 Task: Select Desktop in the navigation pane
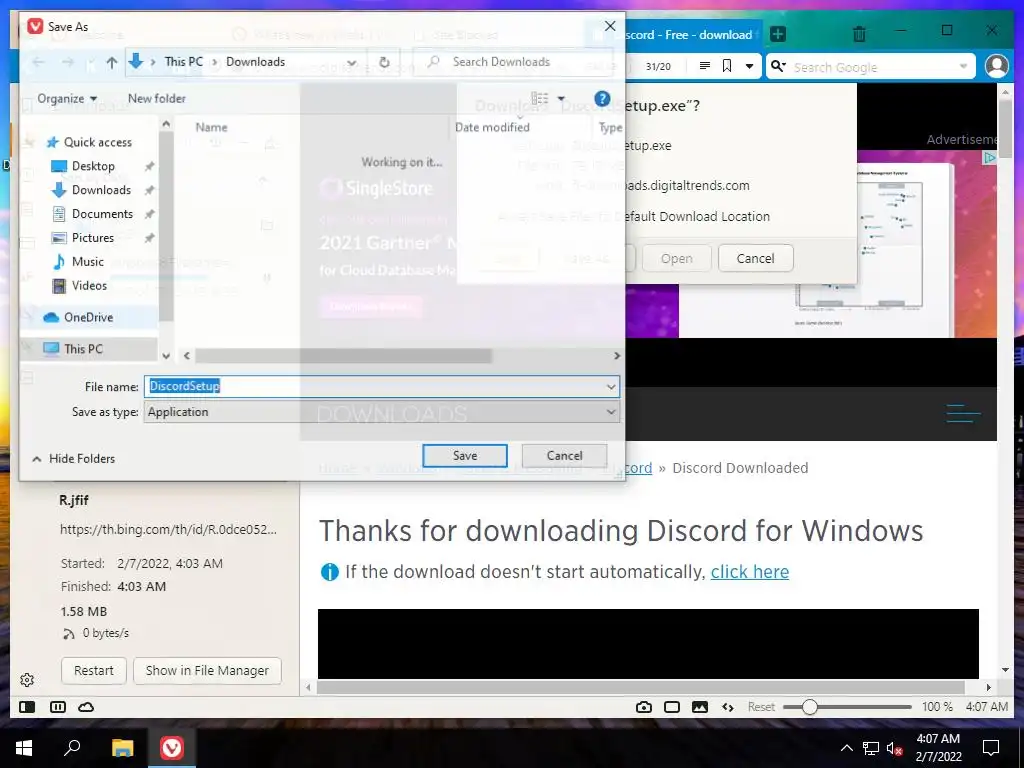93,167
